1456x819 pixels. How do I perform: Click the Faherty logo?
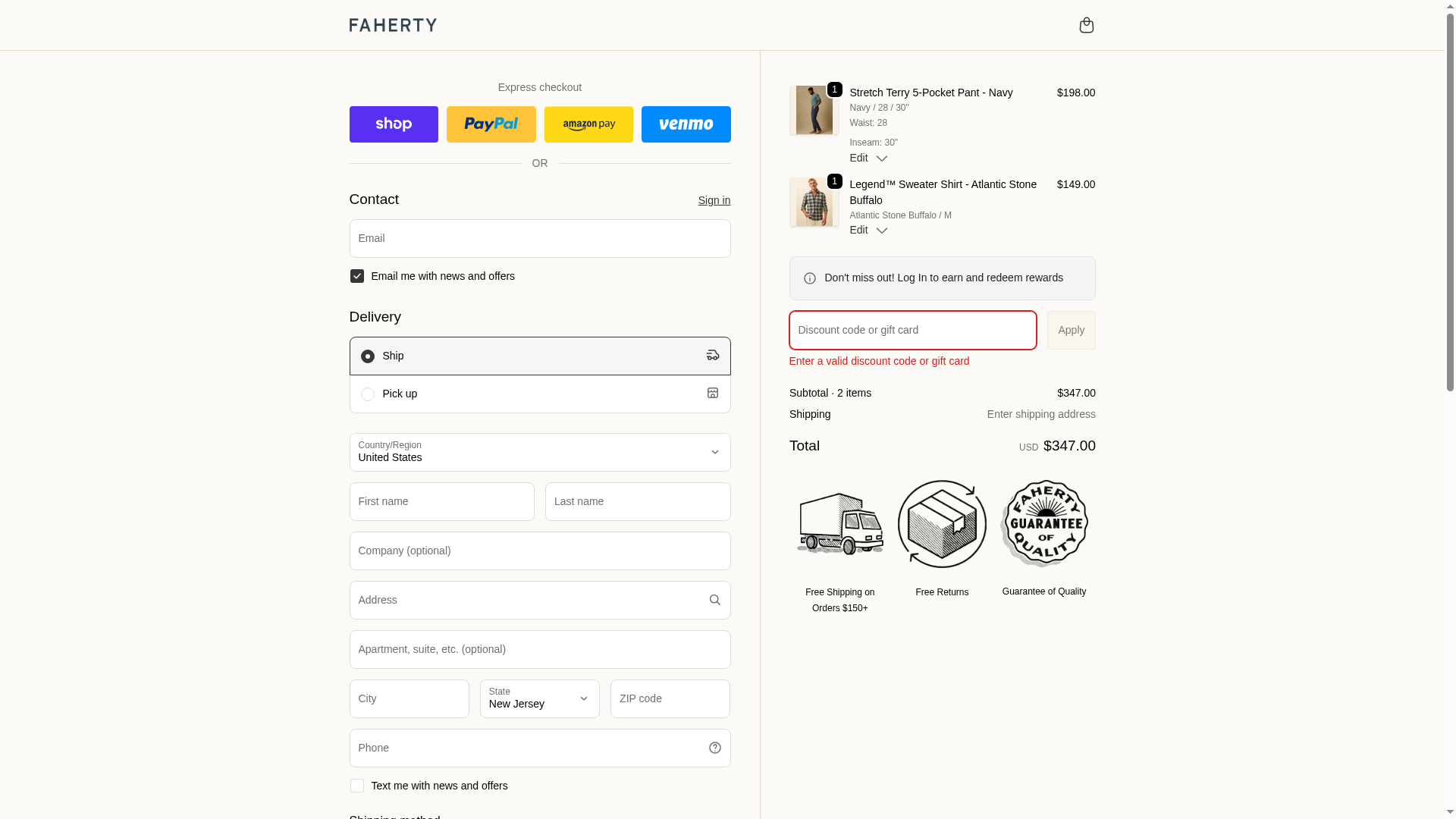click(393, 25)
